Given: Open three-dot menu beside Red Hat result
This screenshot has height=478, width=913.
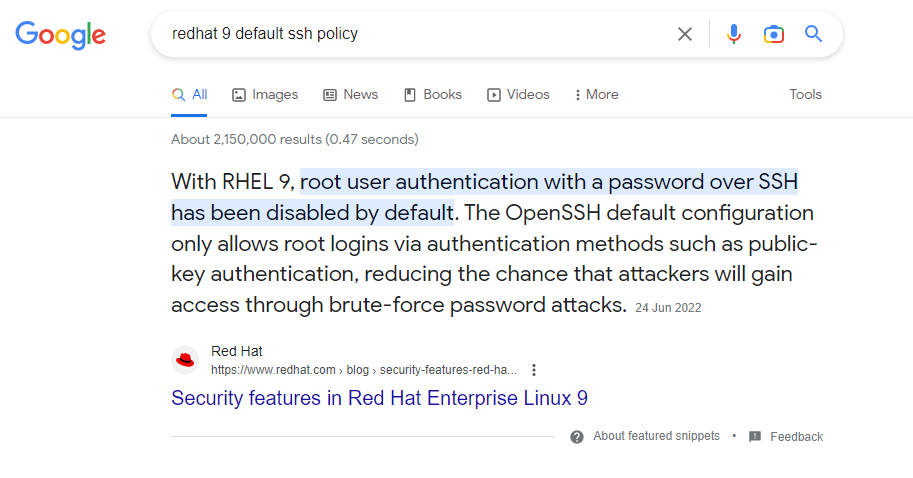Looking at the screenshot, I should click(533, 370).
